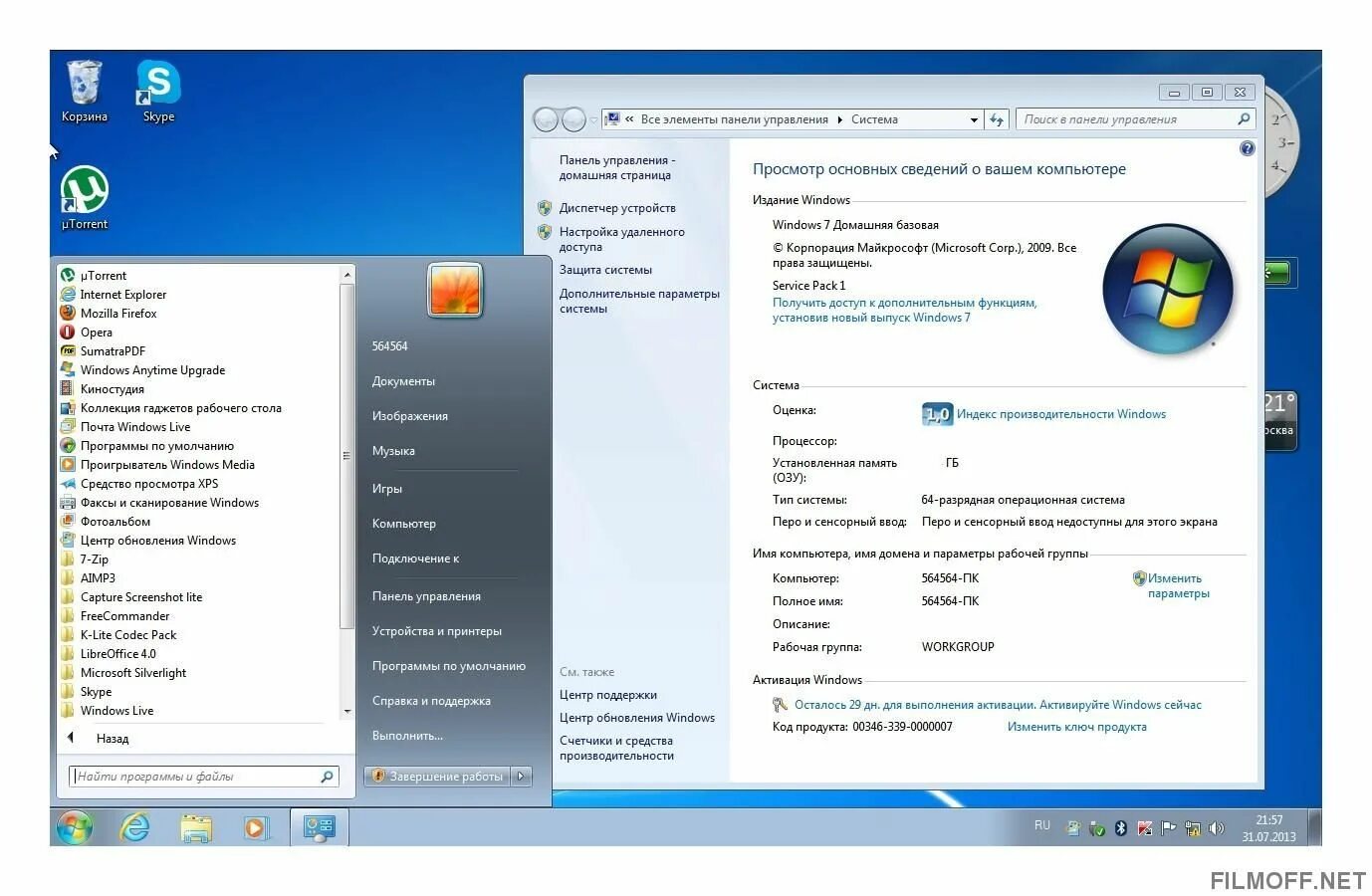1372x896 pixels.
Task: Click the Start menu search field
Action: (204, 777)
